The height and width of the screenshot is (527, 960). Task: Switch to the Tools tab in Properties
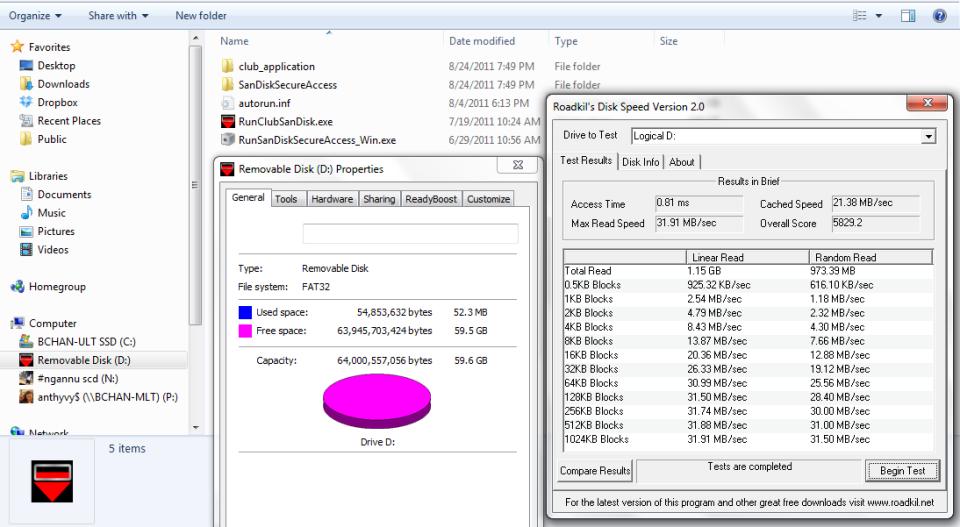coord(286,199)
